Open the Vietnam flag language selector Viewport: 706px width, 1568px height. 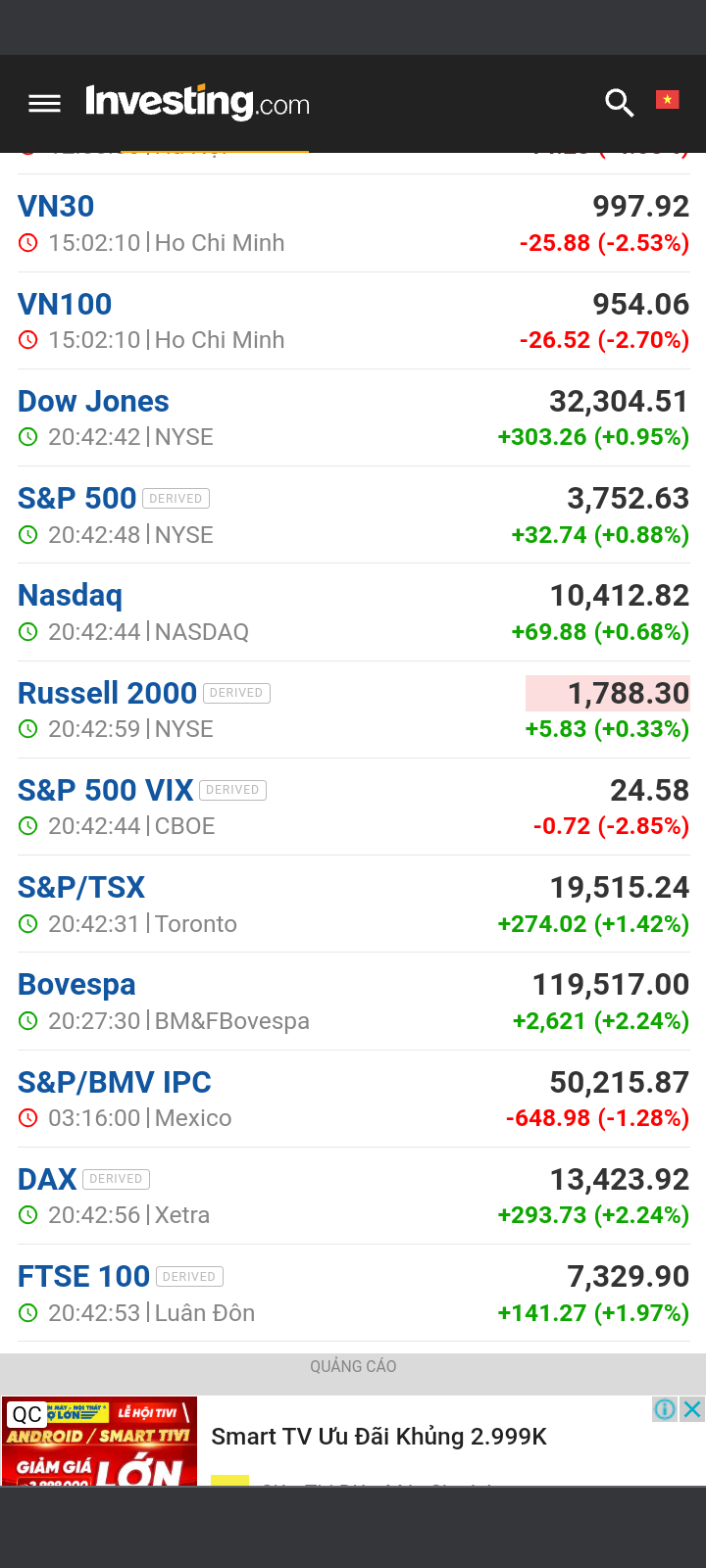668,100
